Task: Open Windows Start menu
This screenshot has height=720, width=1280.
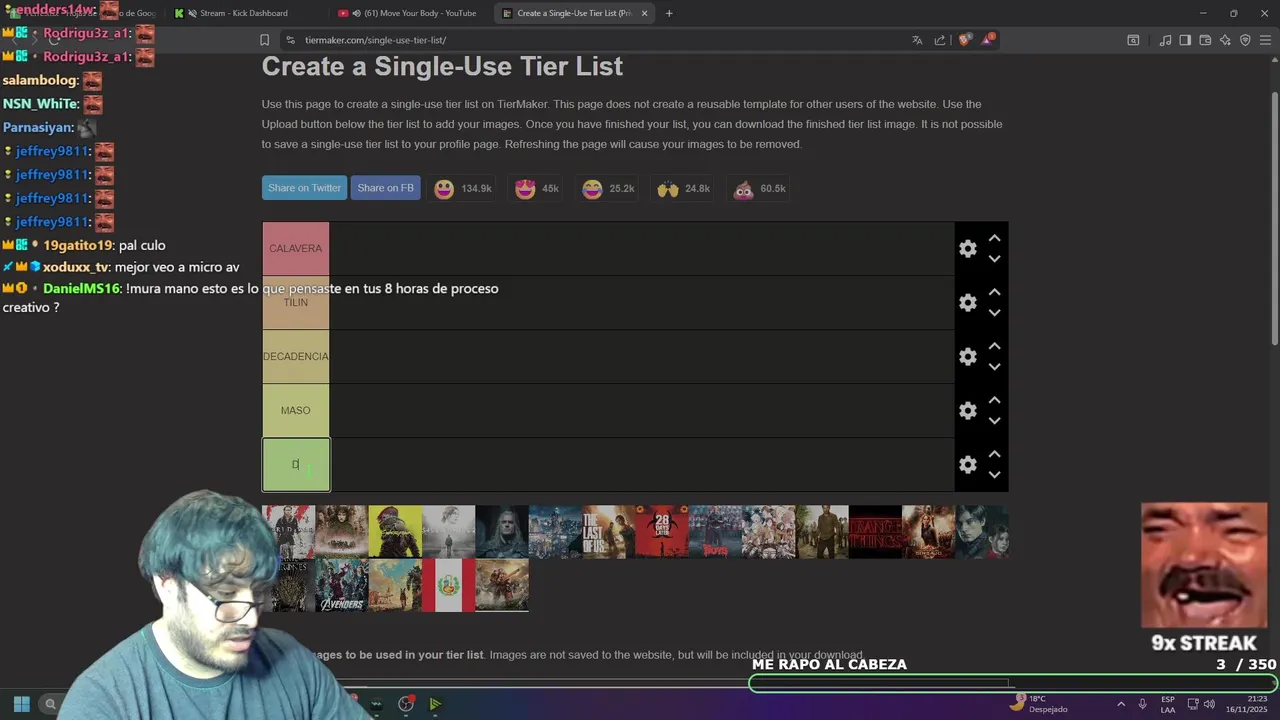Action: 21,704
